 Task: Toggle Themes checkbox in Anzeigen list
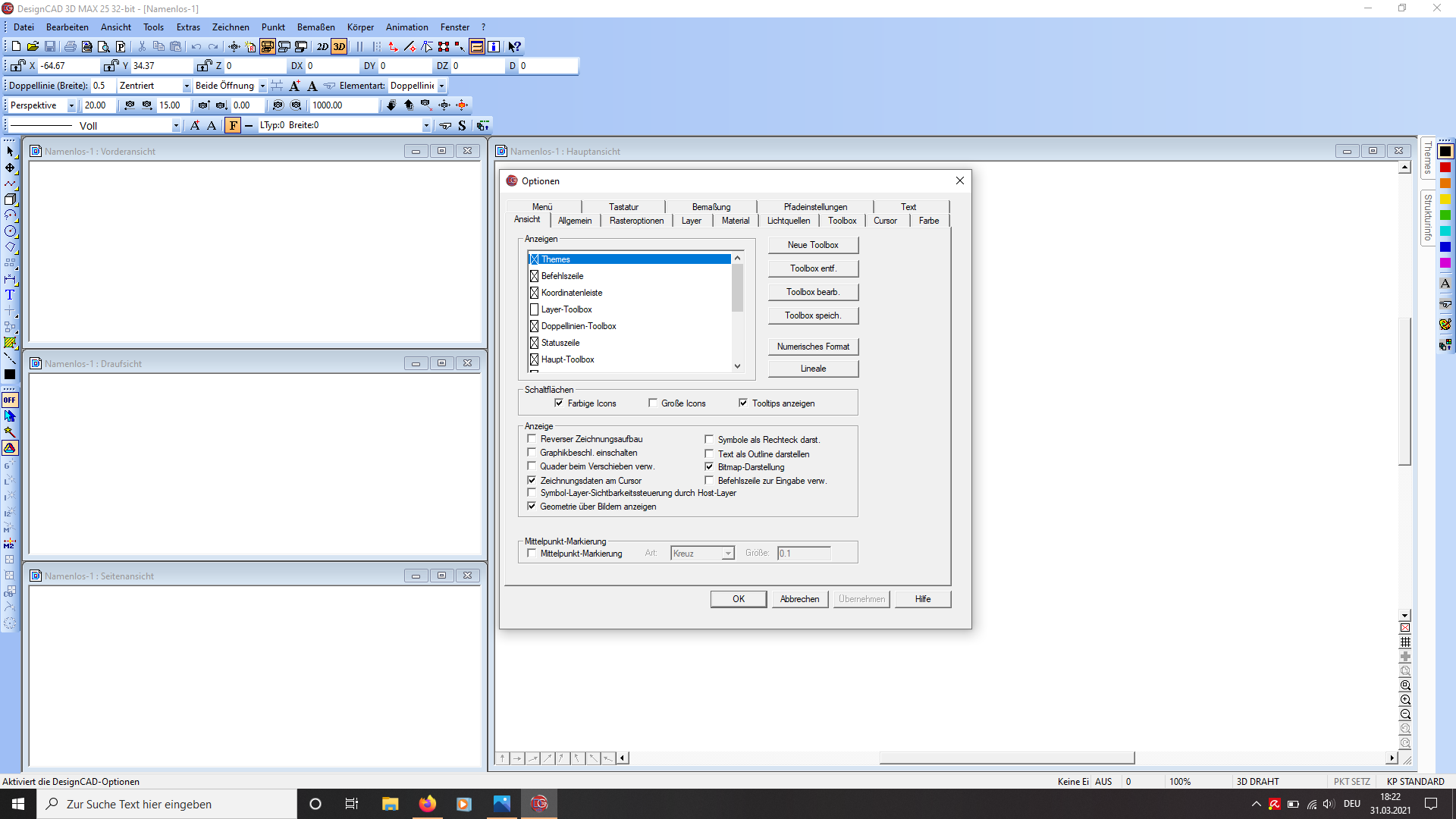click(x=534, y=259)
